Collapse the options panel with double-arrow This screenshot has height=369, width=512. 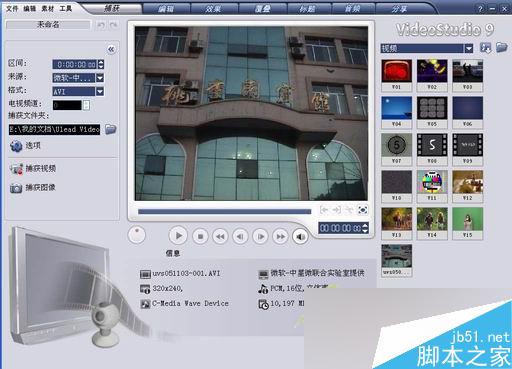[111, 50]
